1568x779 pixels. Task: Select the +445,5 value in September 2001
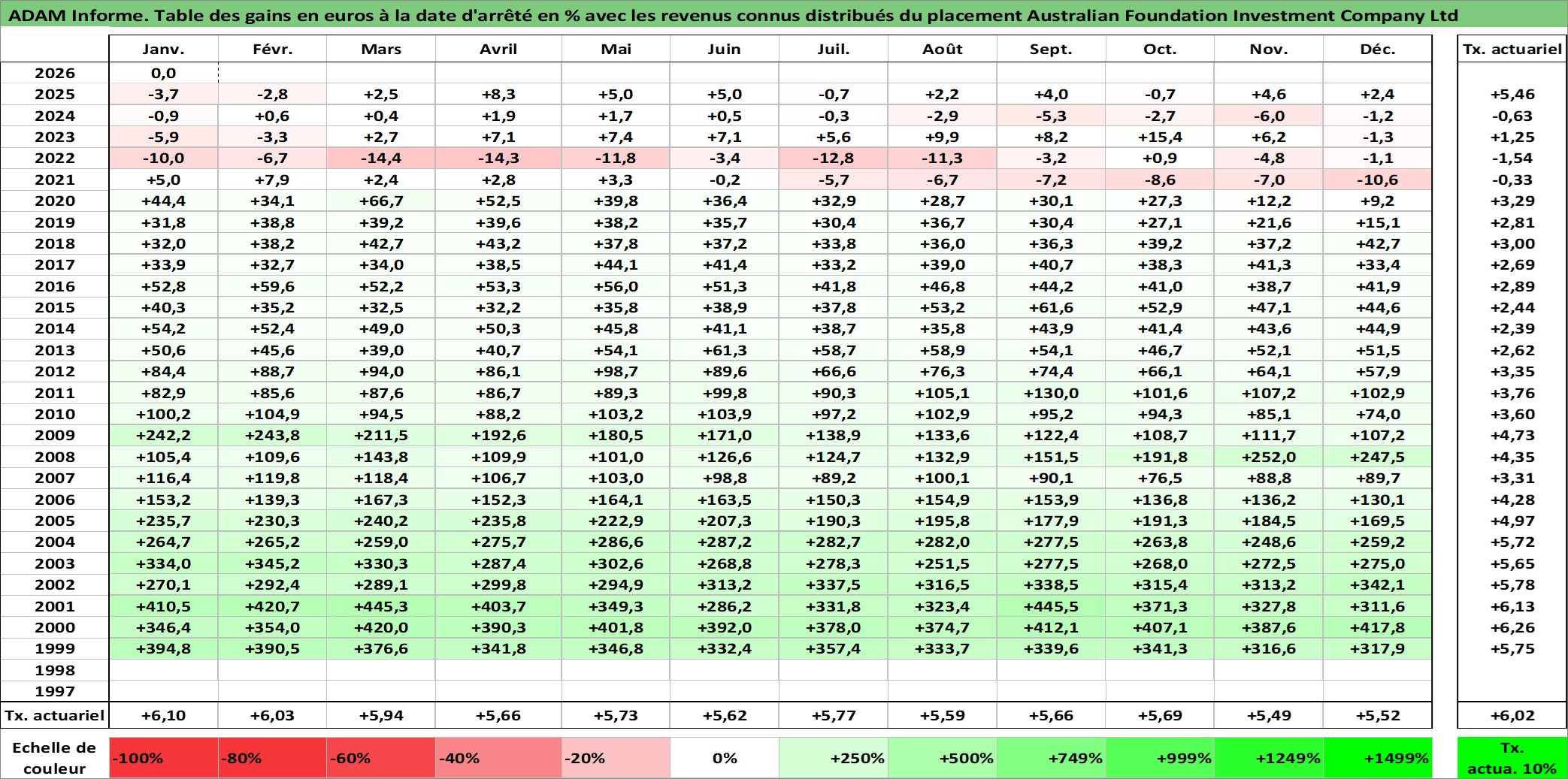pos(1052,606)
